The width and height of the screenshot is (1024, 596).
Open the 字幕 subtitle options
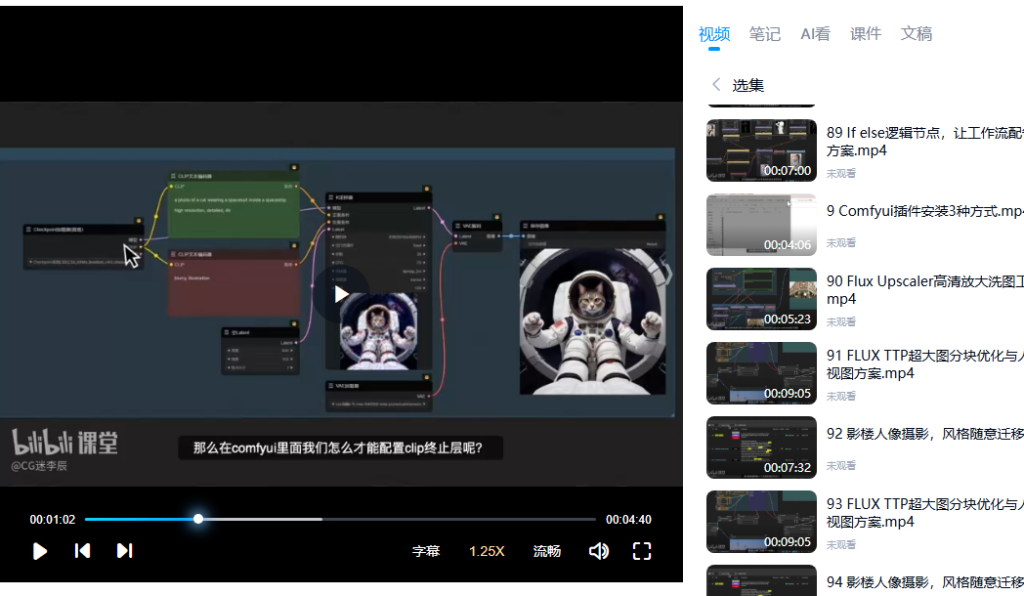pos(426,551)
